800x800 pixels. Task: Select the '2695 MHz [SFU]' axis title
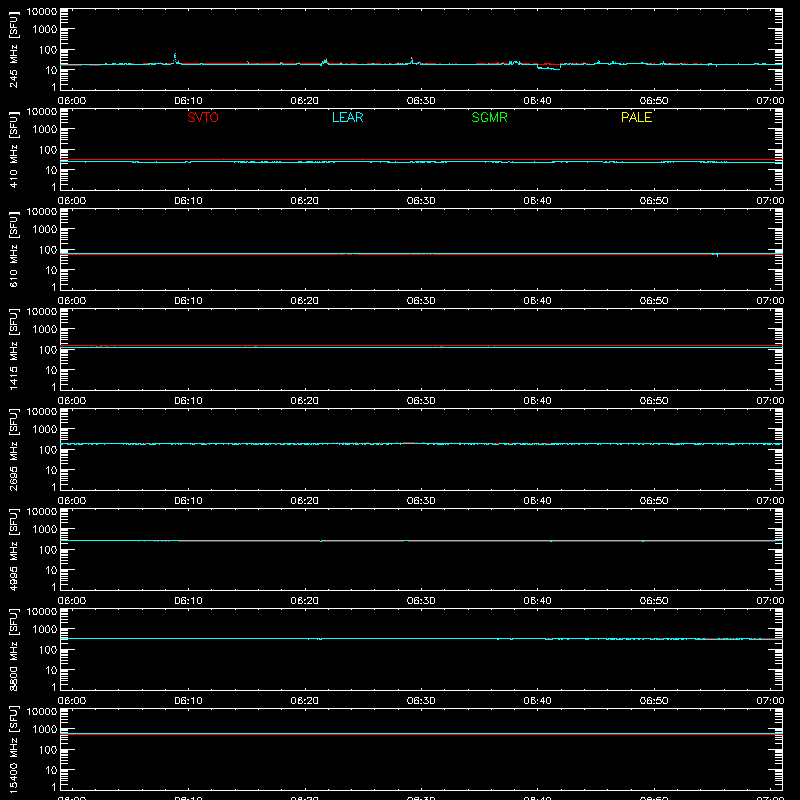pos(14,450)
